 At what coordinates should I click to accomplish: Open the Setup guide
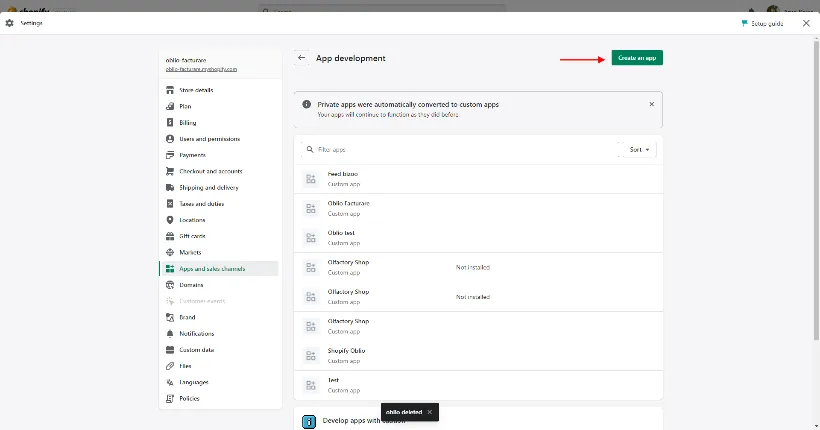click(x=762, y=24)
